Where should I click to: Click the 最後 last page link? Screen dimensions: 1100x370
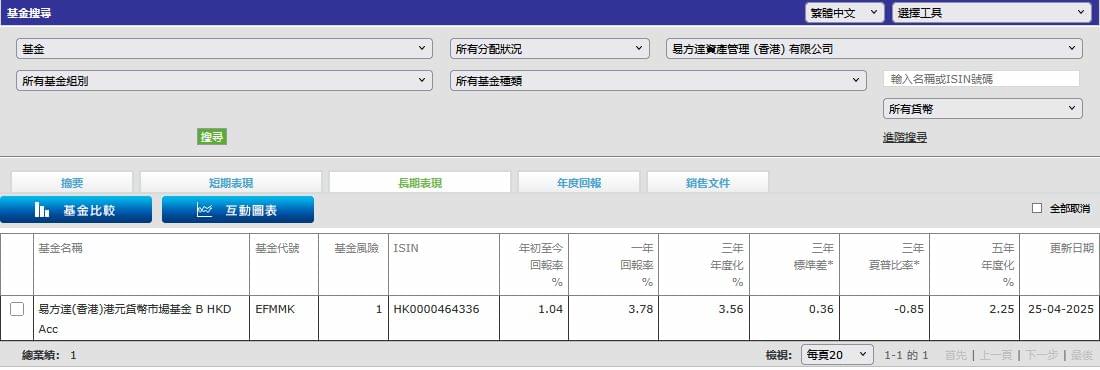pos(1082,355)
